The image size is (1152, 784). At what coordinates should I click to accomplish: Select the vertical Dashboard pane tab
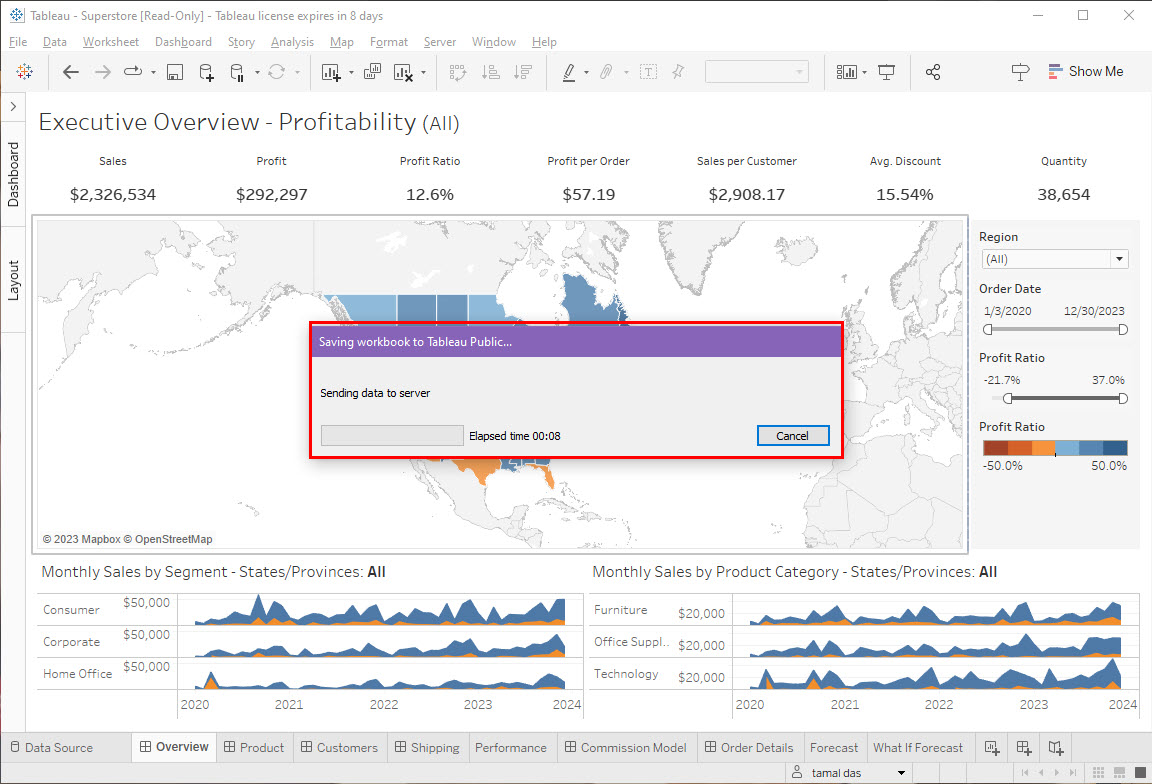(x=13, y=174)
